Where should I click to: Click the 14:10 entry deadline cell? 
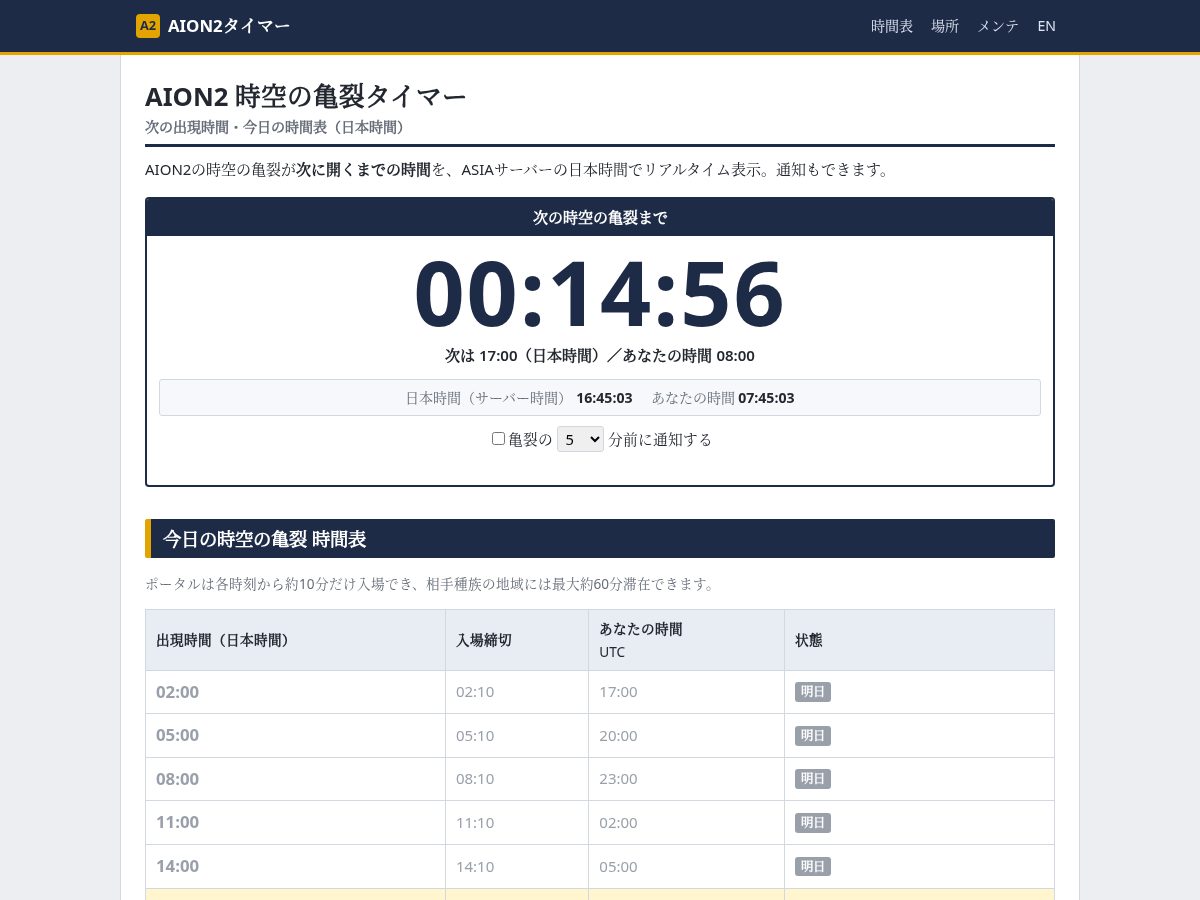517,866
